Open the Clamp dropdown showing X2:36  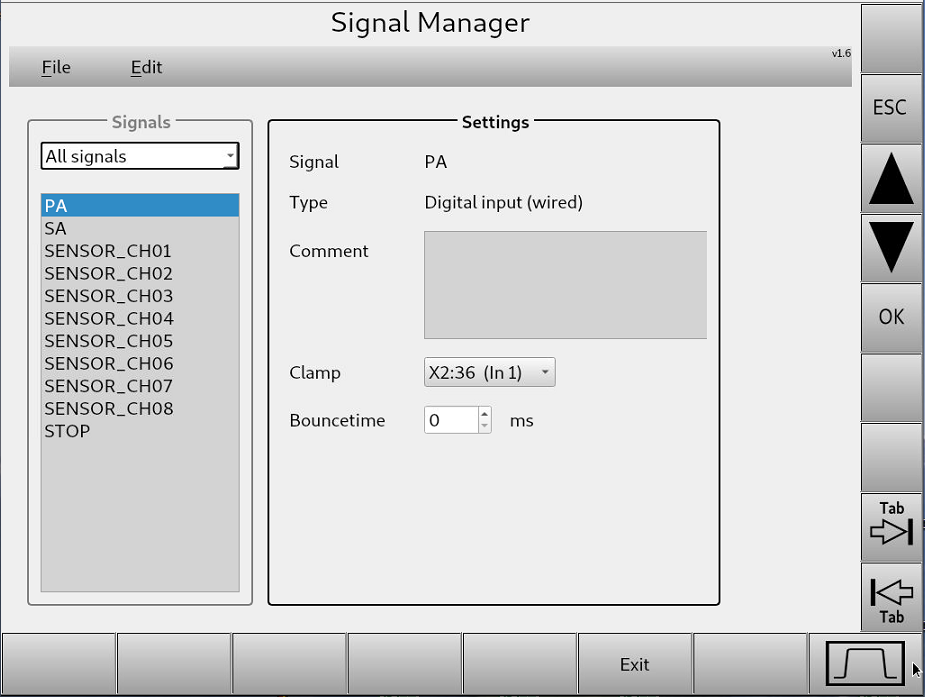click(489, 371)
